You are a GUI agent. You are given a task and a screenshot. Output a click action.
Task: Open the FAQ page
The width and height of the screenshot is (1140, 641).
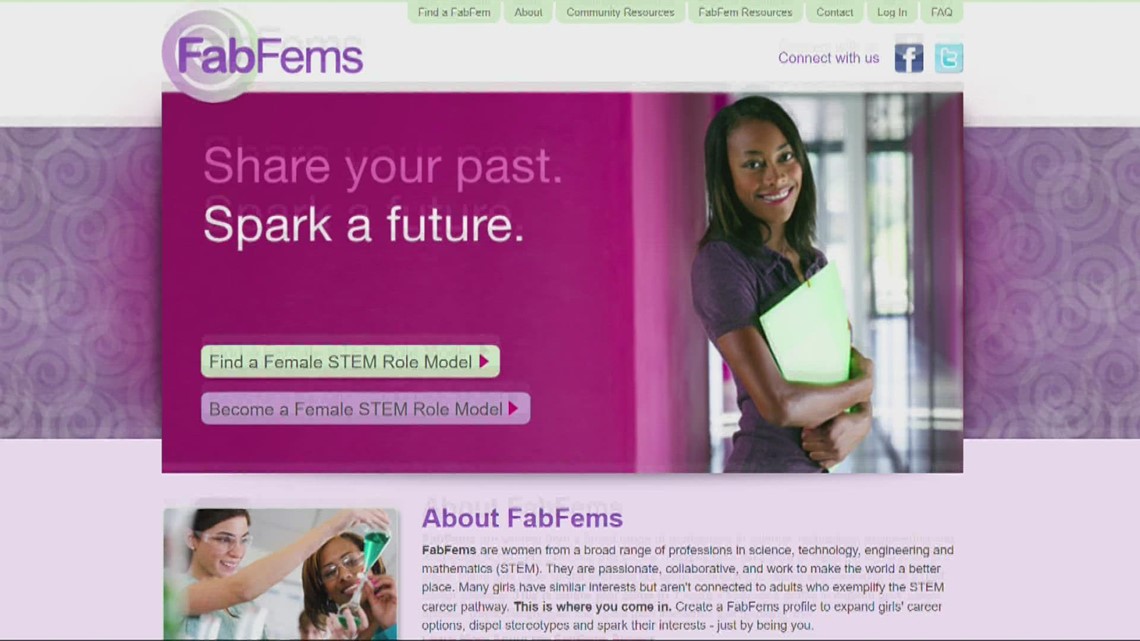tap(942, 12)
